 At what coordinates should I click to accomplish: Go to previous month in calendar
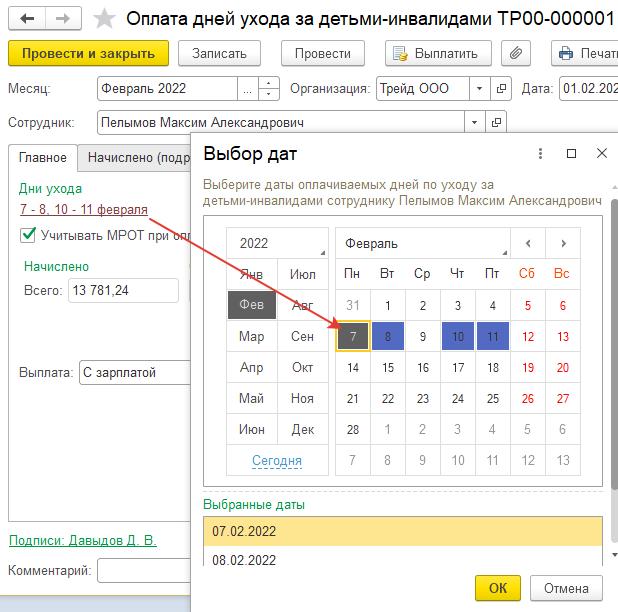pos(528,243)
